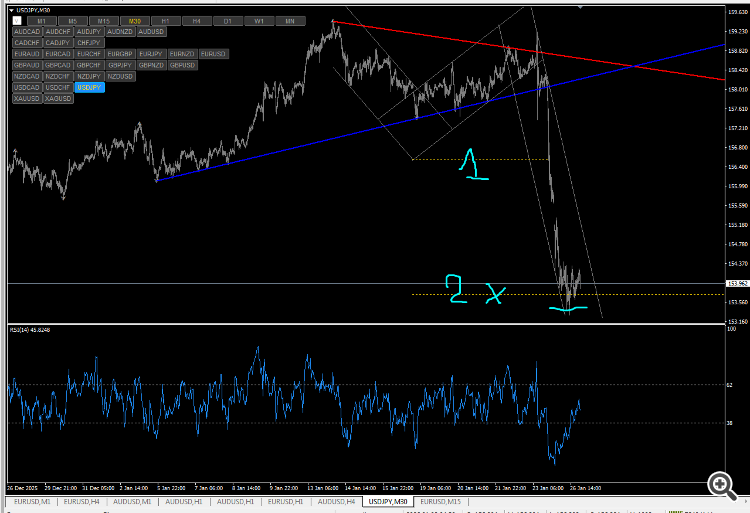Screen dimensions: 750x513
Task: Load the EURGBP symbol
Action: [120, 54]
